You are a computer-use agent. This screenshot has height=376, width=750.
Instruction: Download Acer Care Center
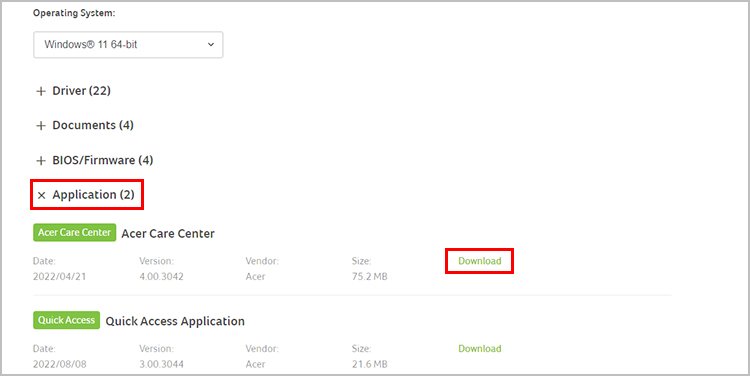click(x=480, y=261)
